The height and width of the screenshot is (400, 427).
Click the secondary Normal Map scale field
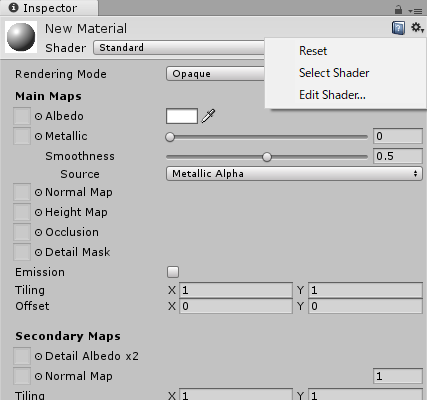pos(398,376)
